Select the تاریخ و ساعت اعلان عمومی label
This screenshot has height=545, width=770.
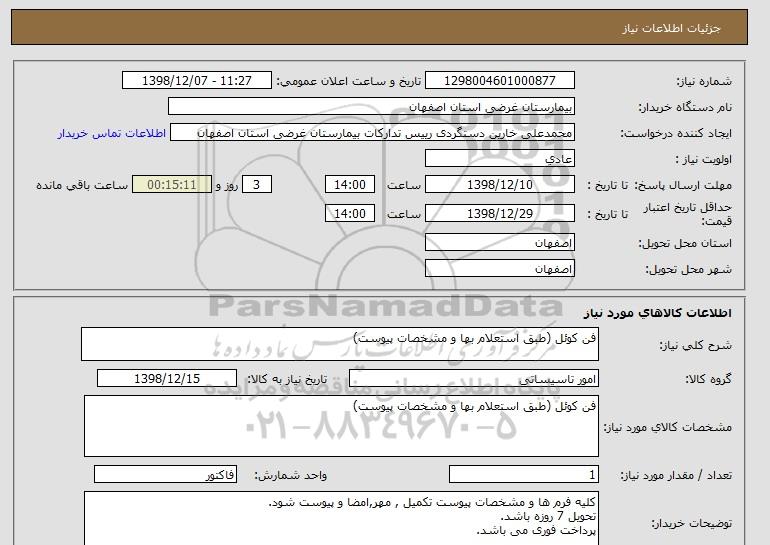[349, 81]
